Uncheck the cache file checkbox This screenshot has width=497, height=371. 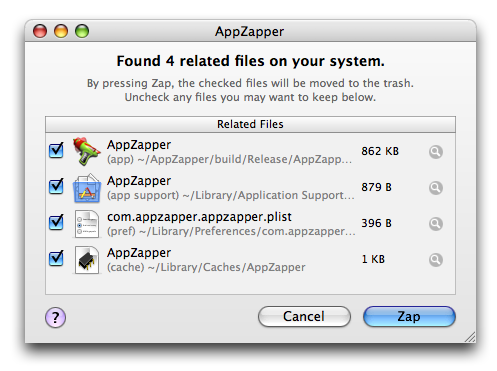(x=56, y=258)
